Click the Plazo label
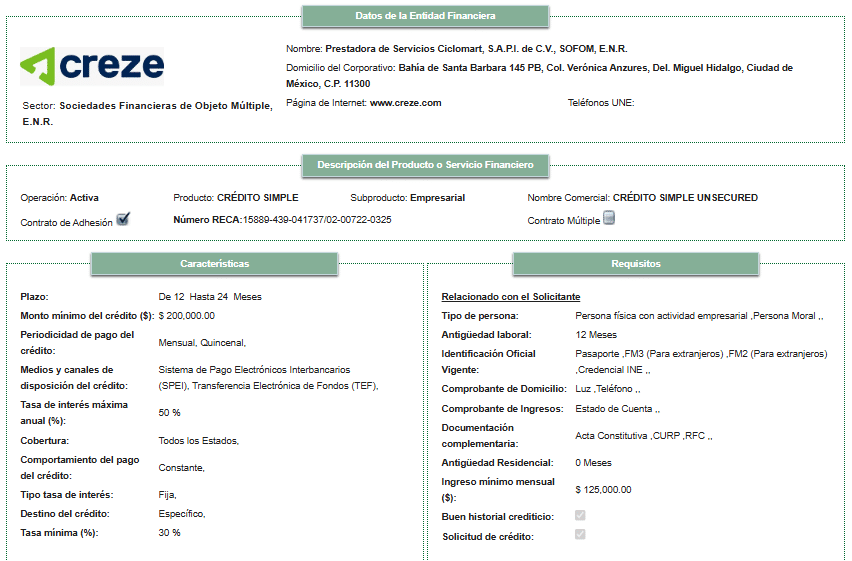The height and width of the screenshot is (561, 852). coord(34,297)
